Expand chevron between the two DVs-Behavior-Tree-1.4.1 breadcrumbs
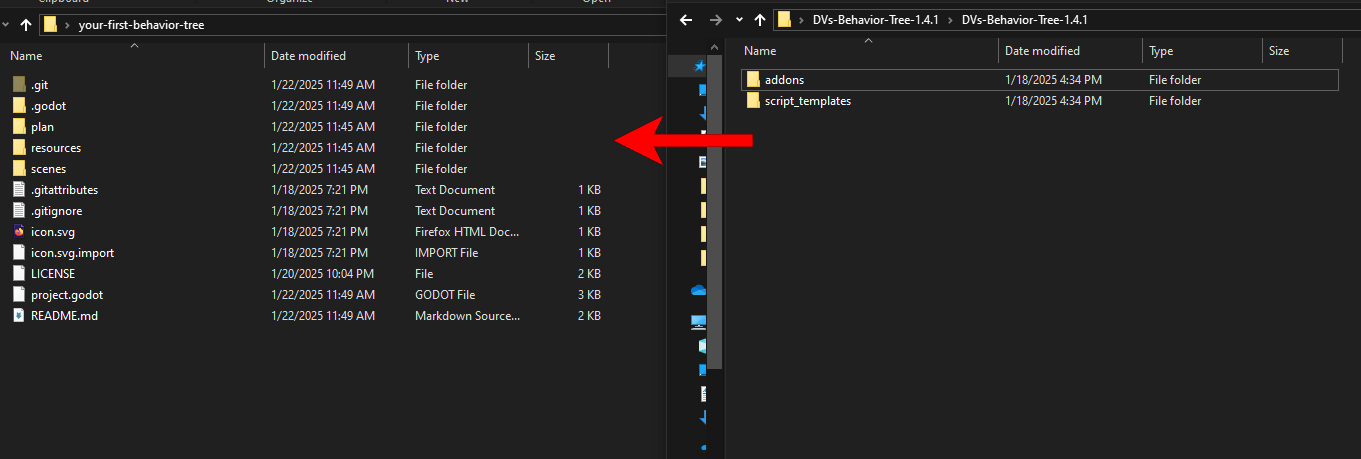Viewport: 1361px width, 459px height. 951,19
